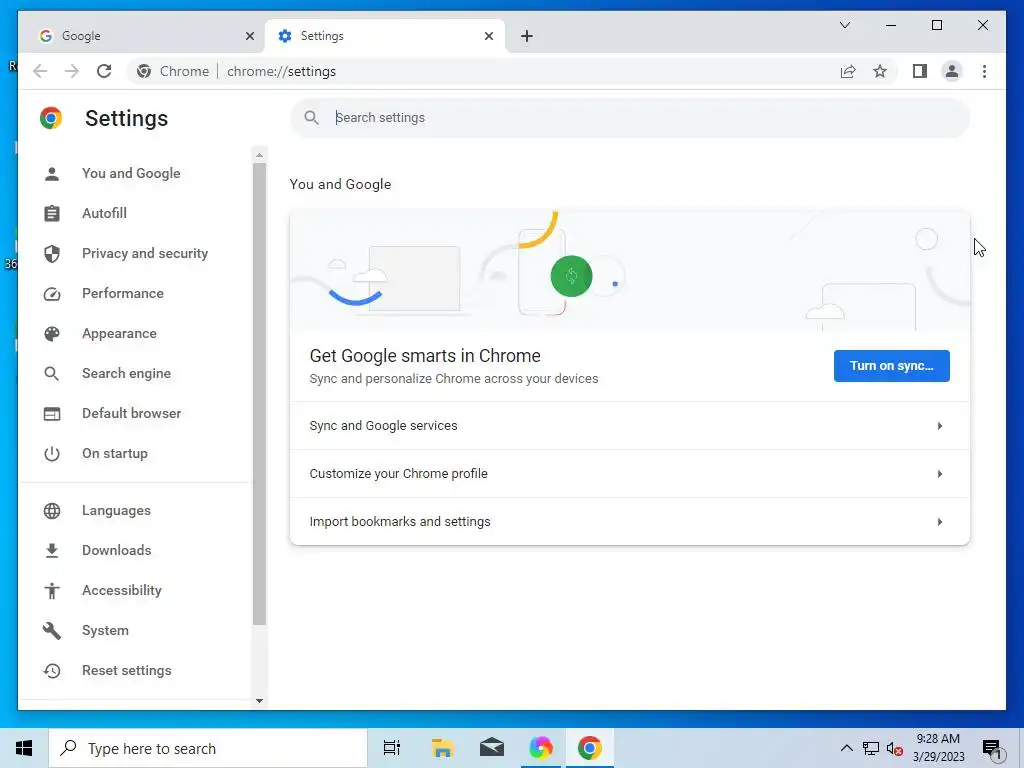The height and width of the screenshot is (768, 1024).
Task: Click the Chrome icon on the taskbar
Action: pos(589,748)
